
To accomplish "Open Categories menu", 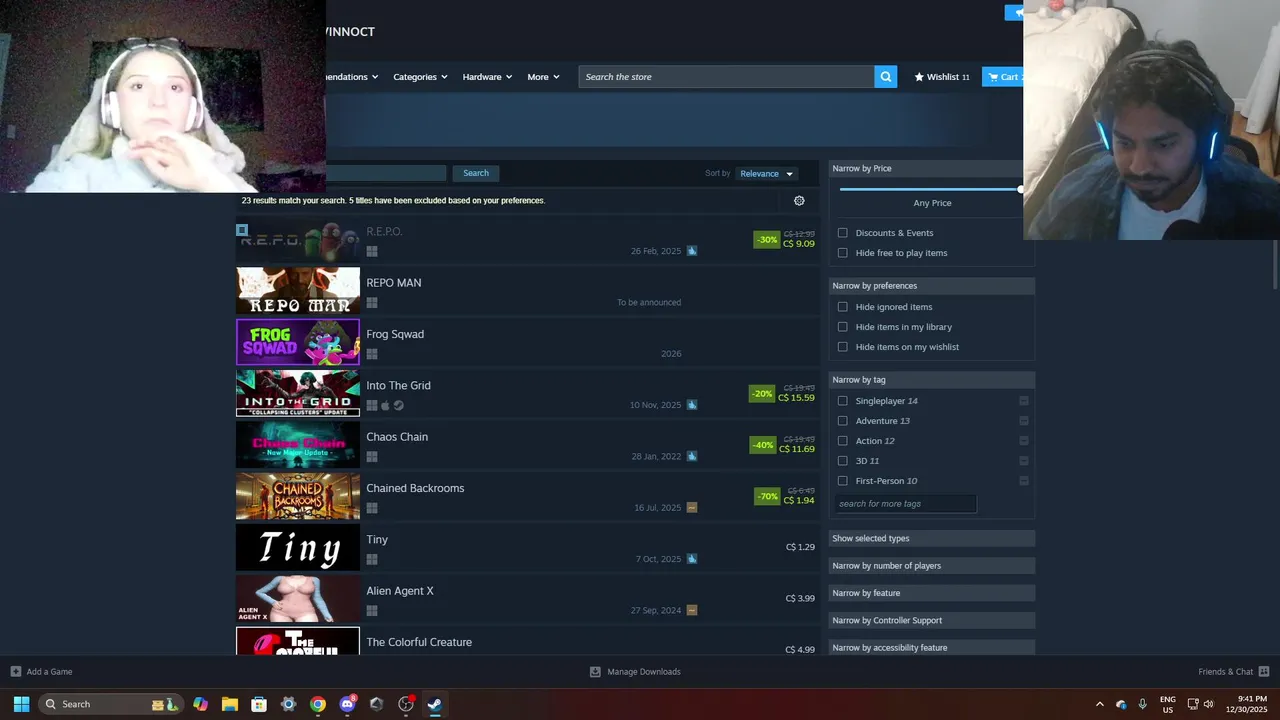I will coord(420,77).
